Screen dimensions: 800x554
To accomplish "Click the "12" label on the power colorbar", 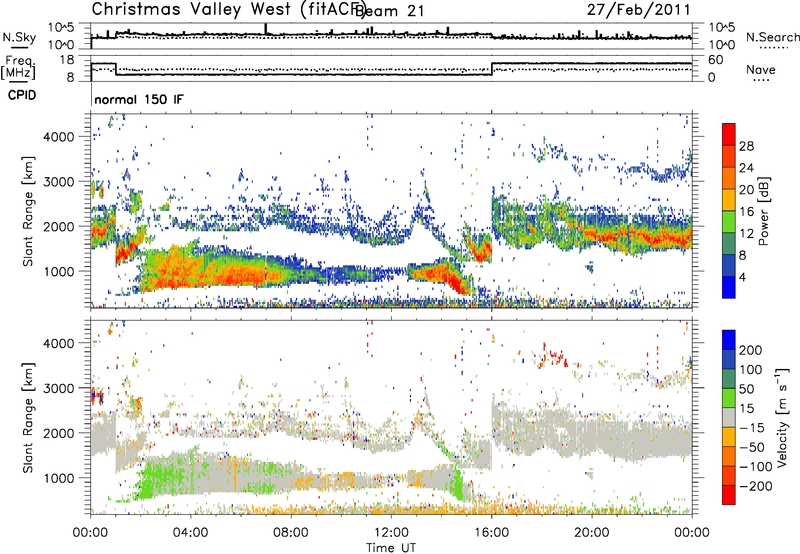I will [x=746, y=234].
